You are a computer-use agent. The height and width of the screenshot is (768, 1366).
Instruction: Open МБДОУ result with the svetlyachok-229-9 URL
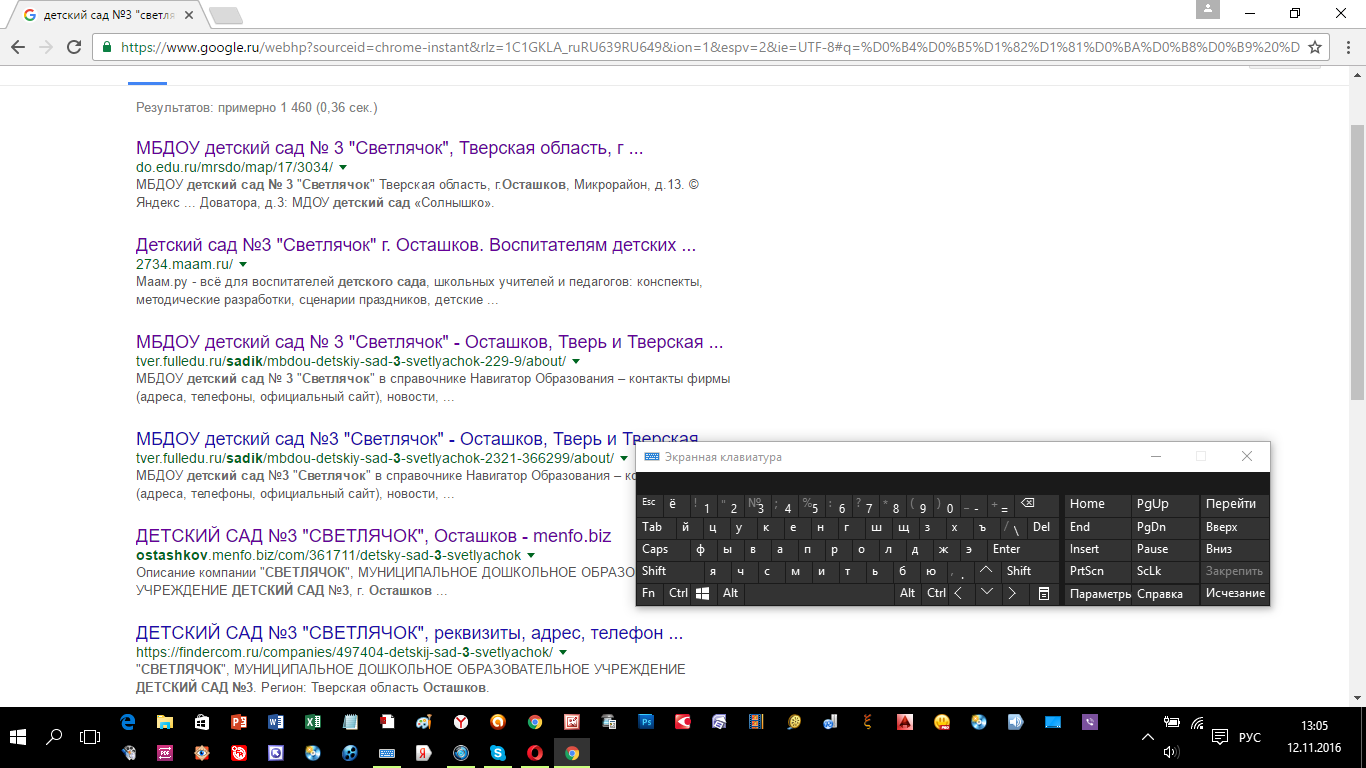tap(429, 342)
